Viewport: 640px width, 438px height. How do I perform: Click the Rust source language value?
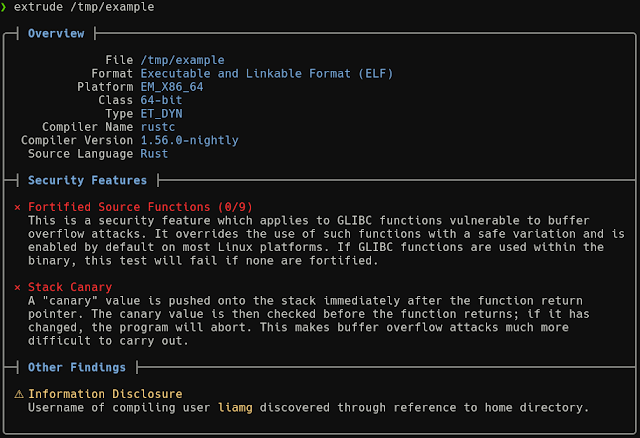click(x=154, y=154)
